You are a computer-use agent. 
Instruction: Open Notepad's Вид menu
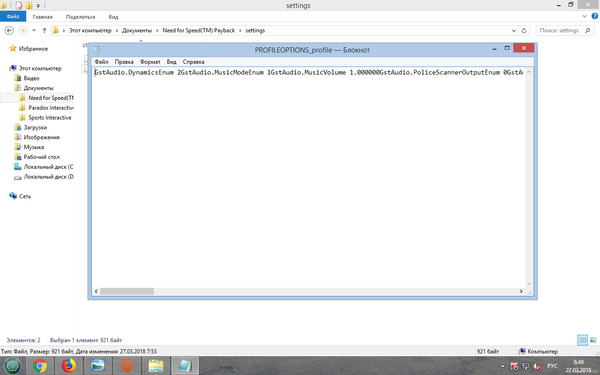pyautogui.click(x=171, y=62)
